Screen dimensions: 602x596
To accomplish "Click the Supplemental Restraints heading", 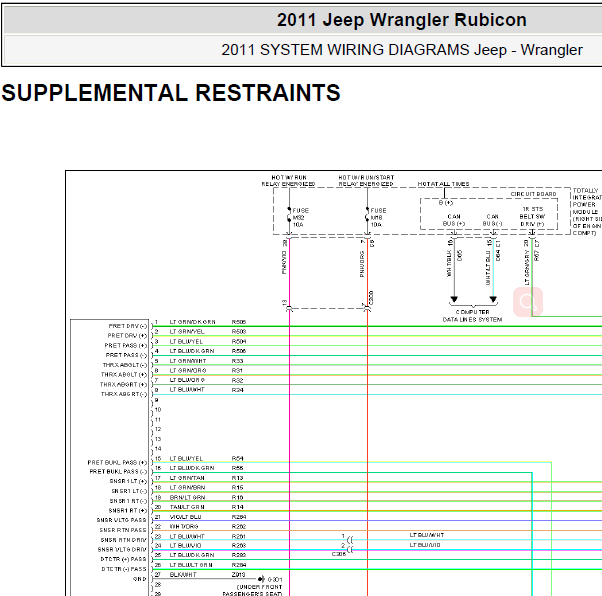I will pyautogui.click(x=171, y=93).
